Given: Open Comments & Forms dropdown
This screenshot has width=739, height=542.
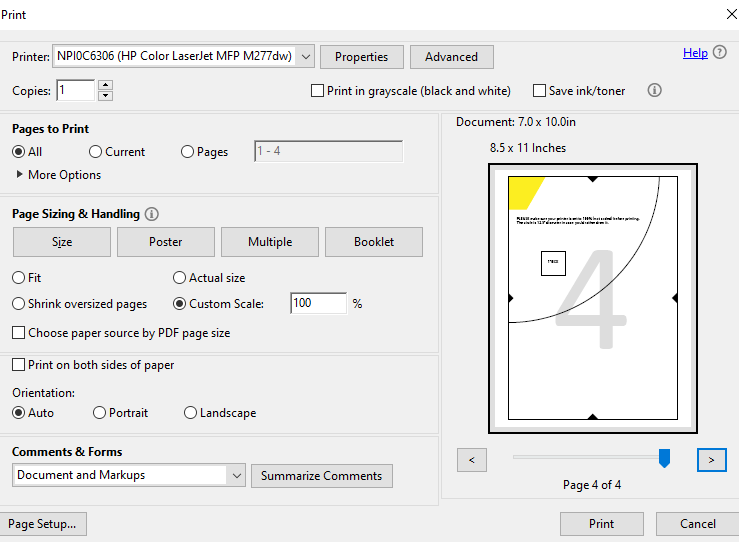Looking at the screenshot, I should [x=236, y=476].
